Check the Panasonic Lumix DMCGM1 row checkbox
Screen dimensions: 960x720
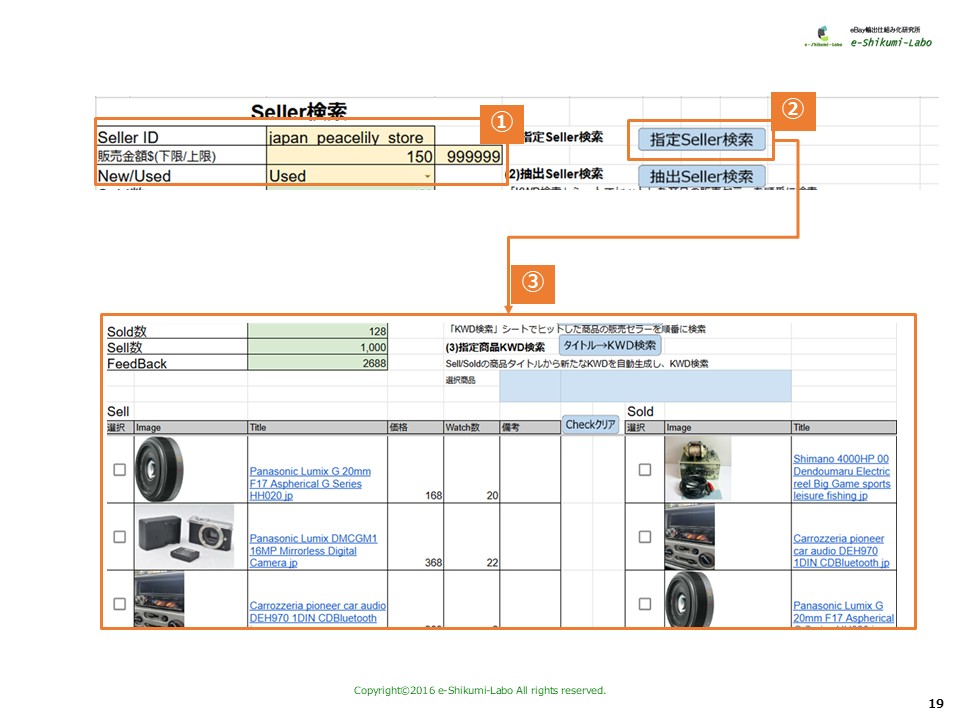click(119, 537)
